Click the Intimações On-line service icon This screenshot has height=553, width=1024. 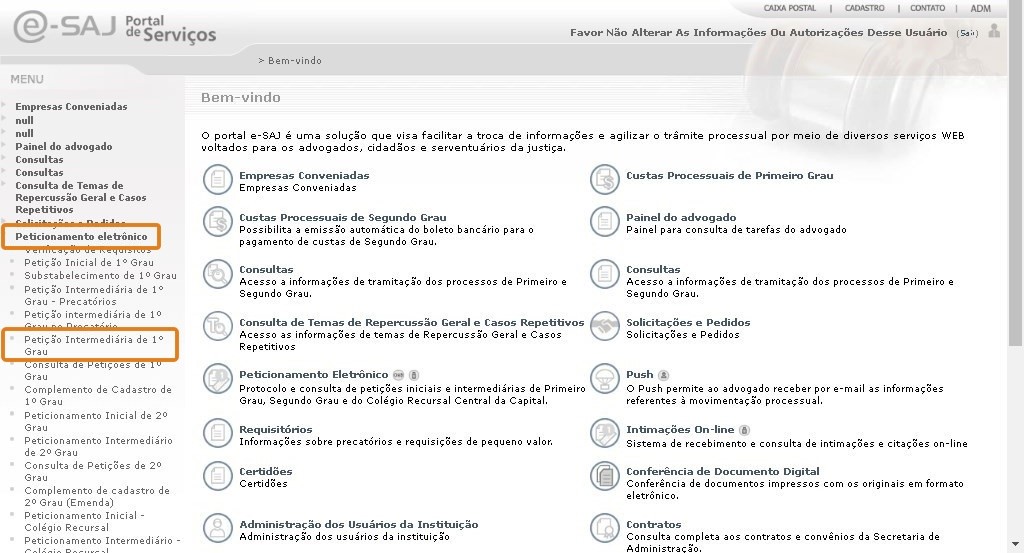coord(605,434)
